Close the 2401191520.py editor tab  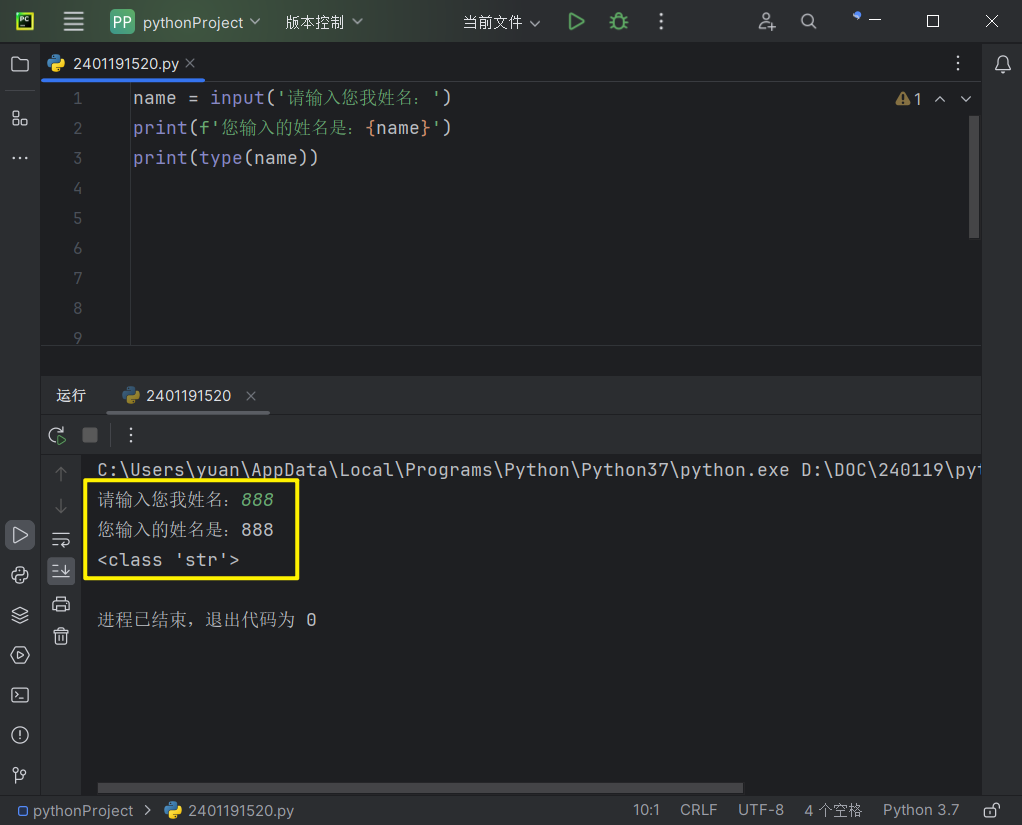pyautogui.click(x=190, y=63)
